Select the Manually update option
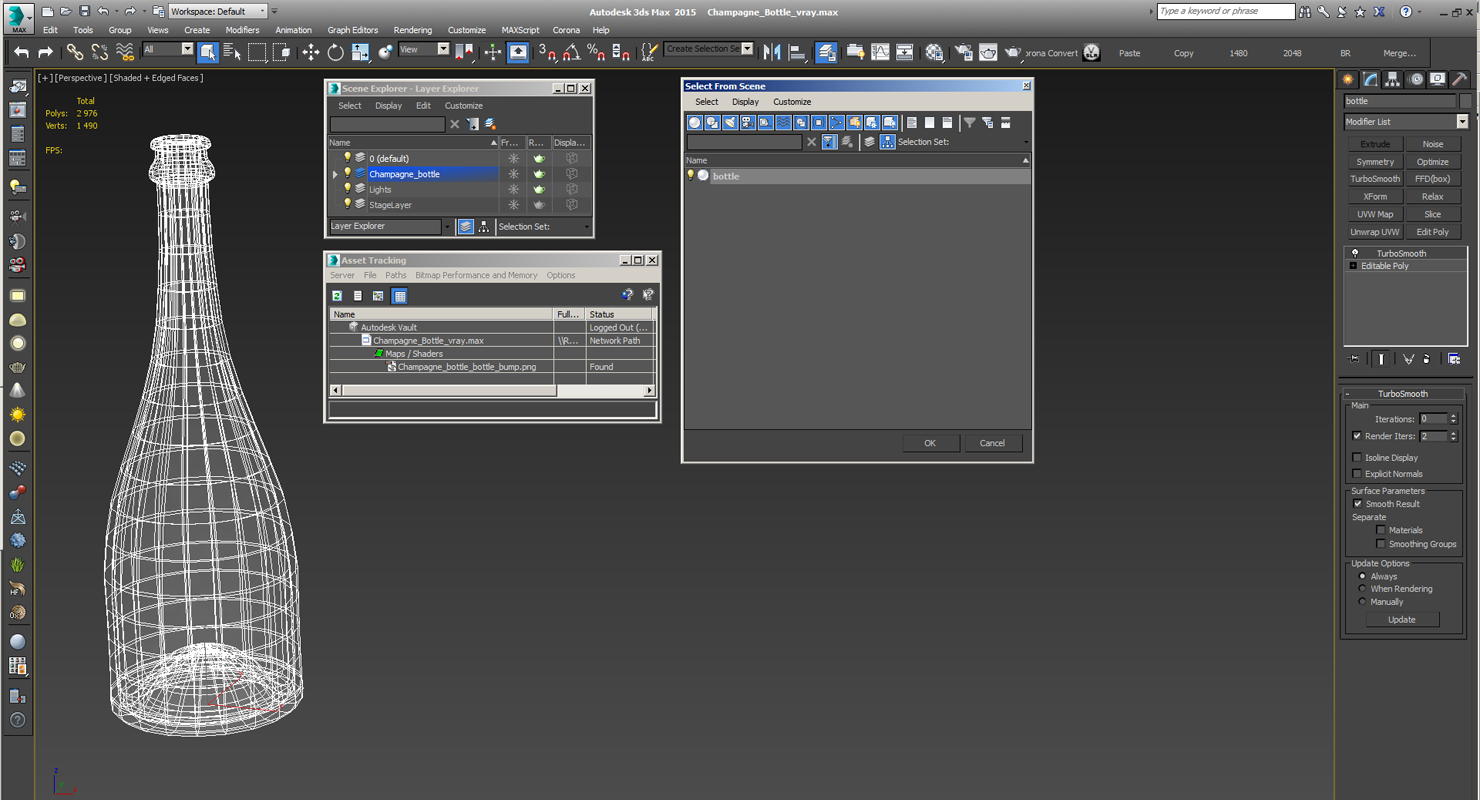Screen dimensions: 1480x800 (1362, 602)
